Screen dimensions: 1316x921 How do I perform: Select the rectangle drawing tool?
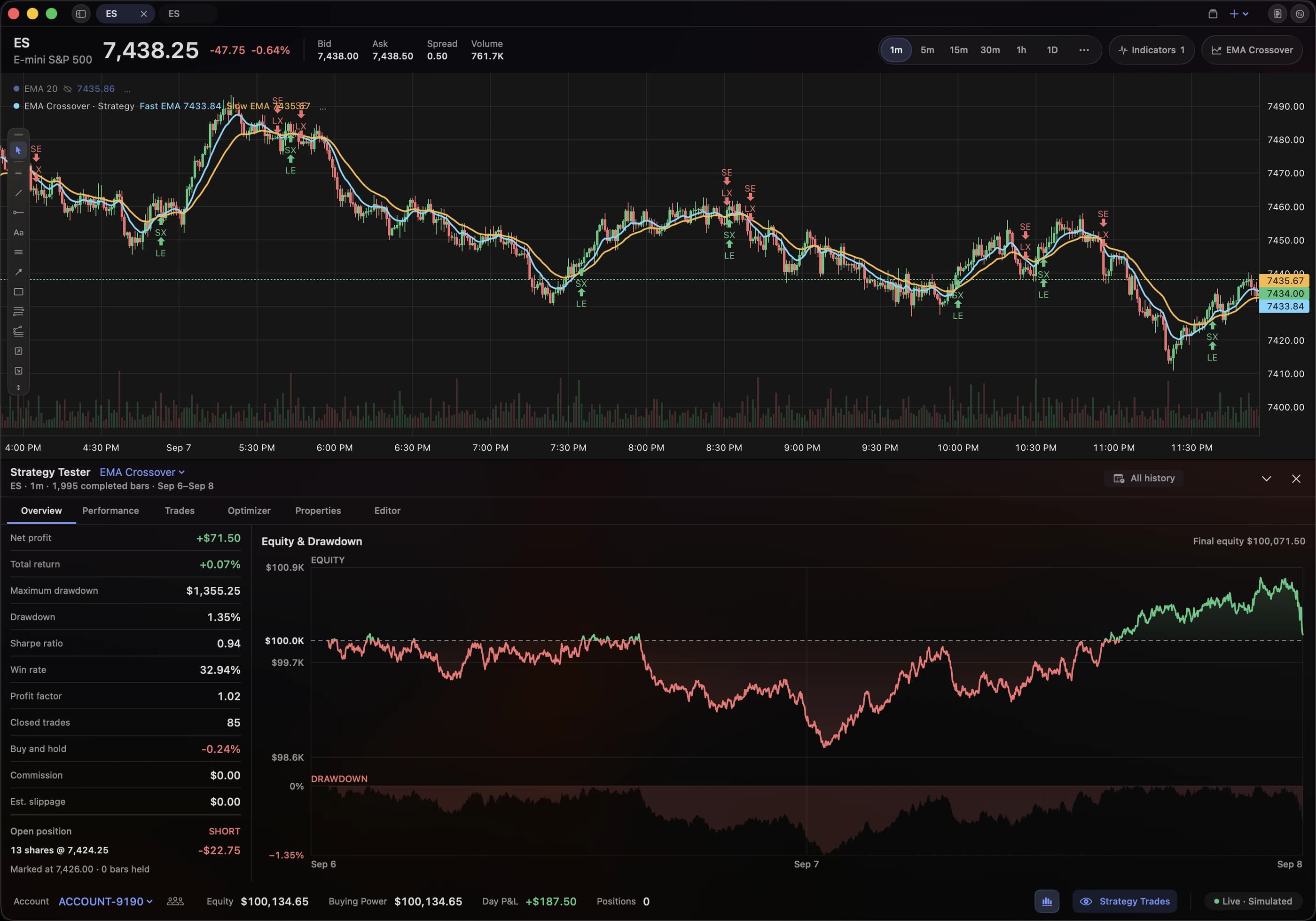18,292
